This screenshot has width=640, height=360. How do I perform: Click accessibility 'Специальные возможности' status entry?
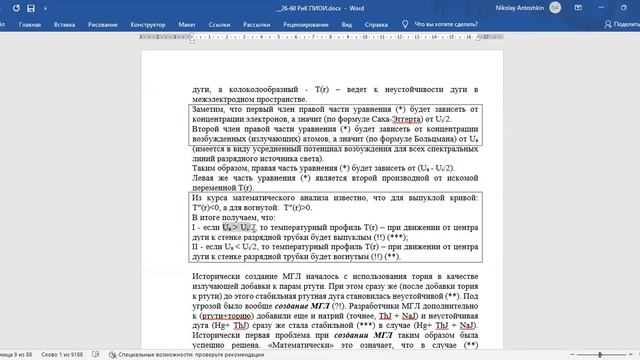pyautogui.click(x=187, y=355)
